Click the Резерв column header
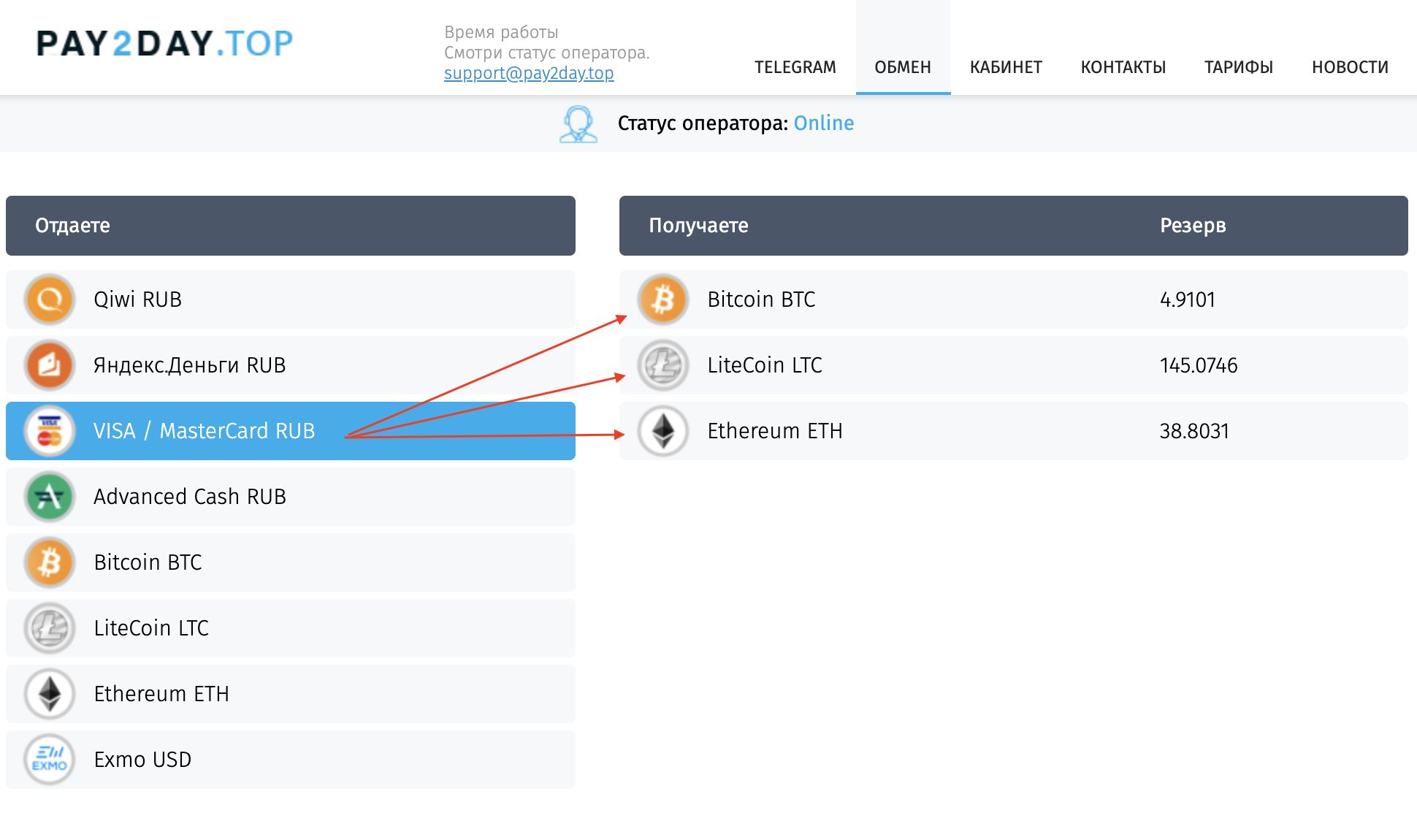 [1193, 226]
